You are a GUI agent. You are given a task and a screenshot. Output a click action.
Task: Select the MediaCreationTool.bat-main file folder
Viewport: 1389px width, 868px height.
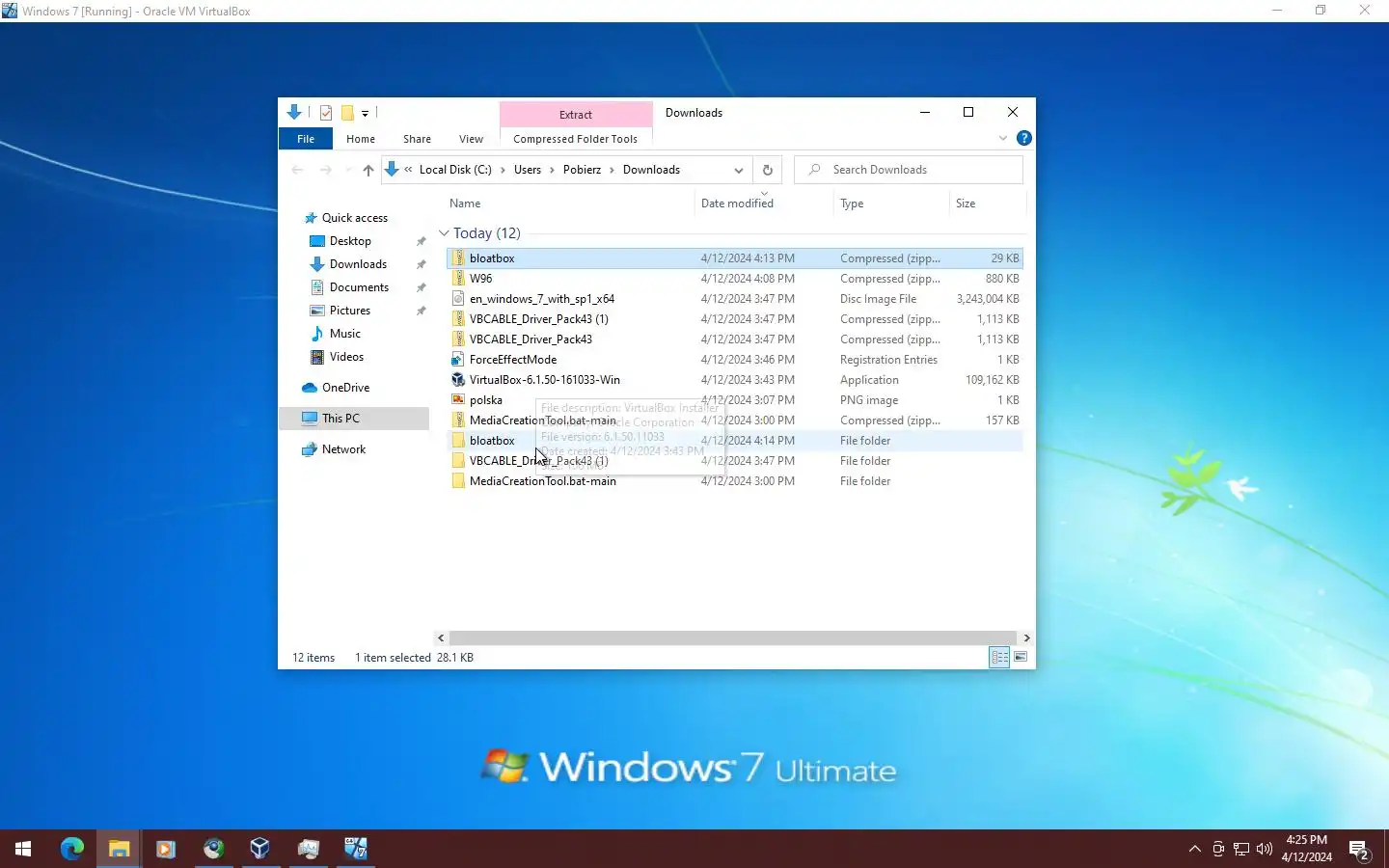pyautogui.click(x=734, y=481)
